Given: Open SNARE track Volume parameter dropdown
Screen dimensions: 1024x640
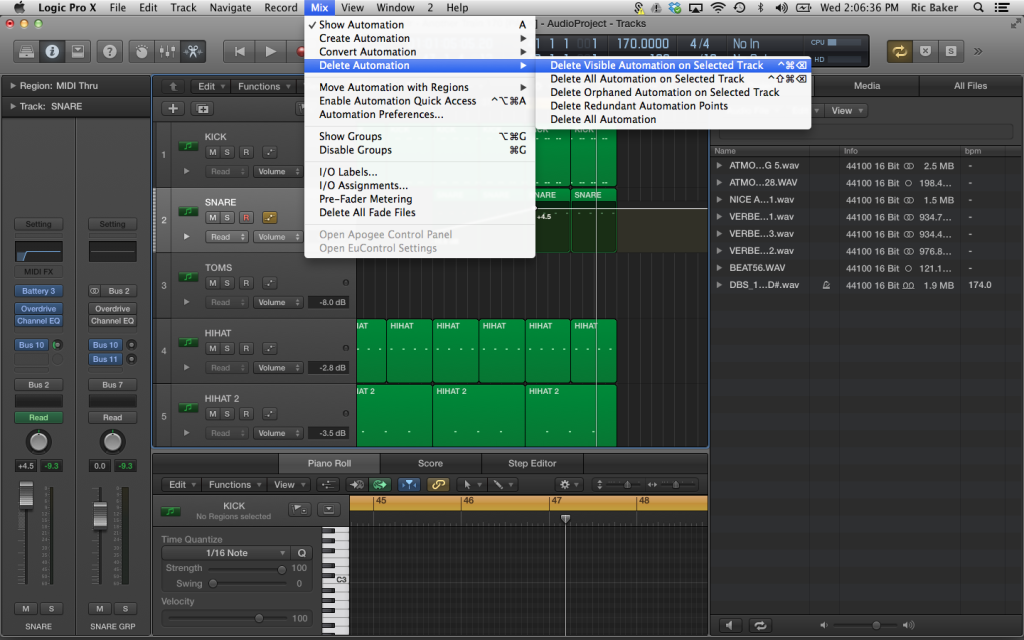Looking at the screenshot, I should coord(278,236).
